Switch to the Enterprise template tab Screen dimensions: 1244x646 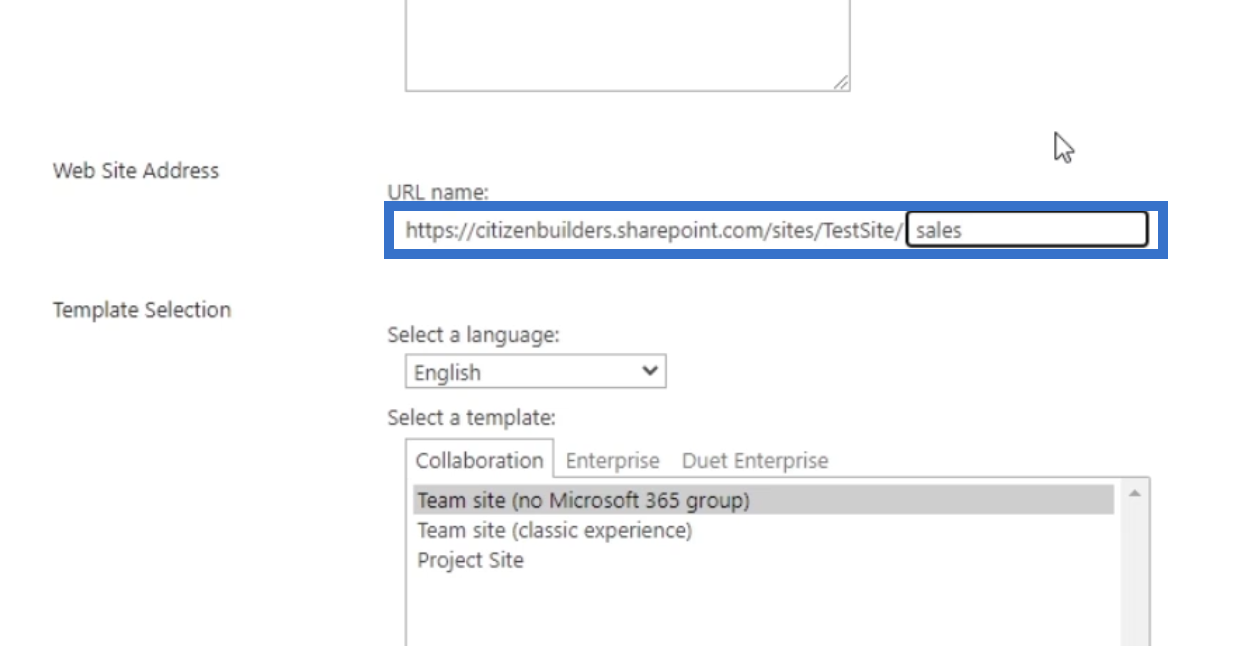pos(613,460)
